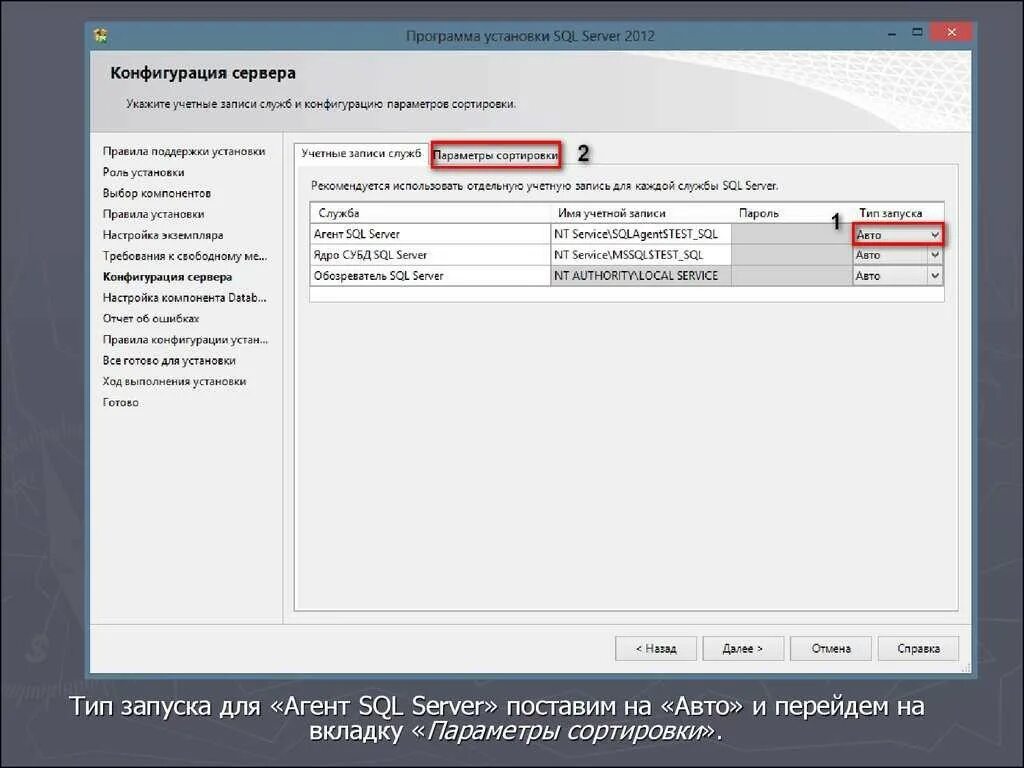Click Настройка компонента Datab... step
Viewport: 1024px width, 768px height.
184,298
